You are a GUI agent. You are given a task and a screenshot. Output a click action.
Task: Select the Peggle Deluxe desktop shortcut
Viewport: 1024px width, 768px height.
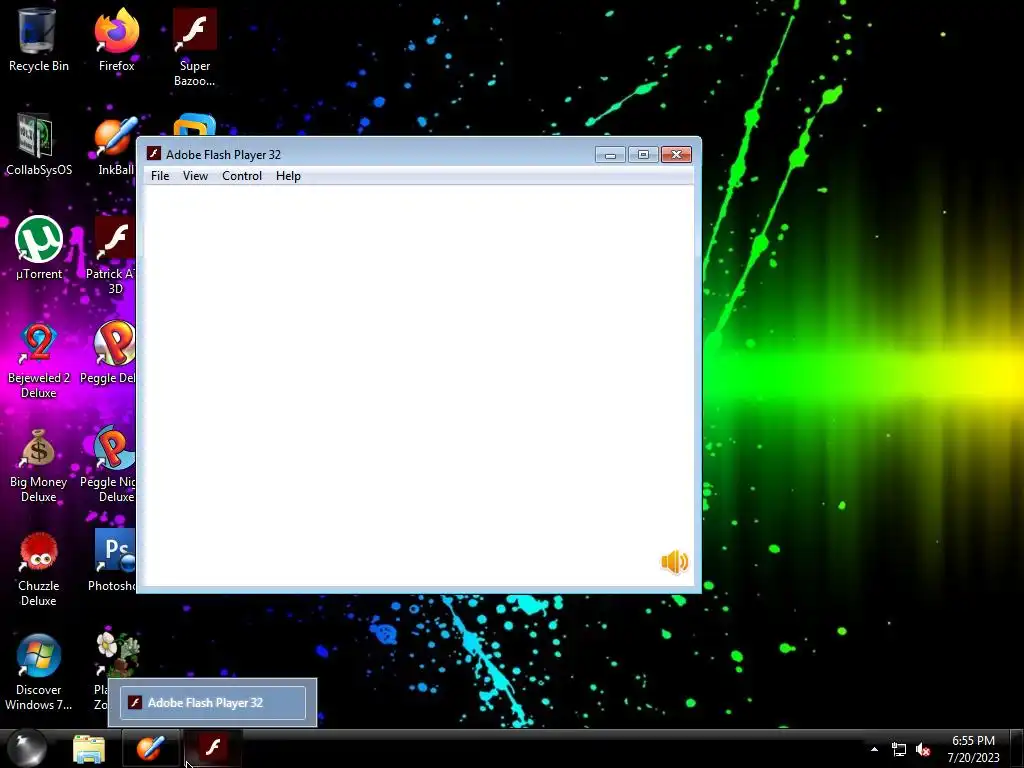(110, 353)
